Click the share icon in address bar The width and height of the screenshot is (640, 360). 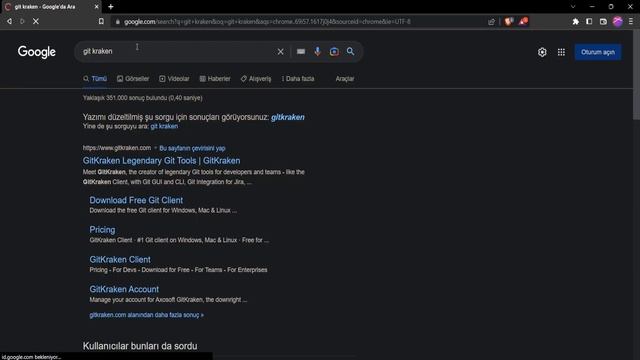coord(491,22)
